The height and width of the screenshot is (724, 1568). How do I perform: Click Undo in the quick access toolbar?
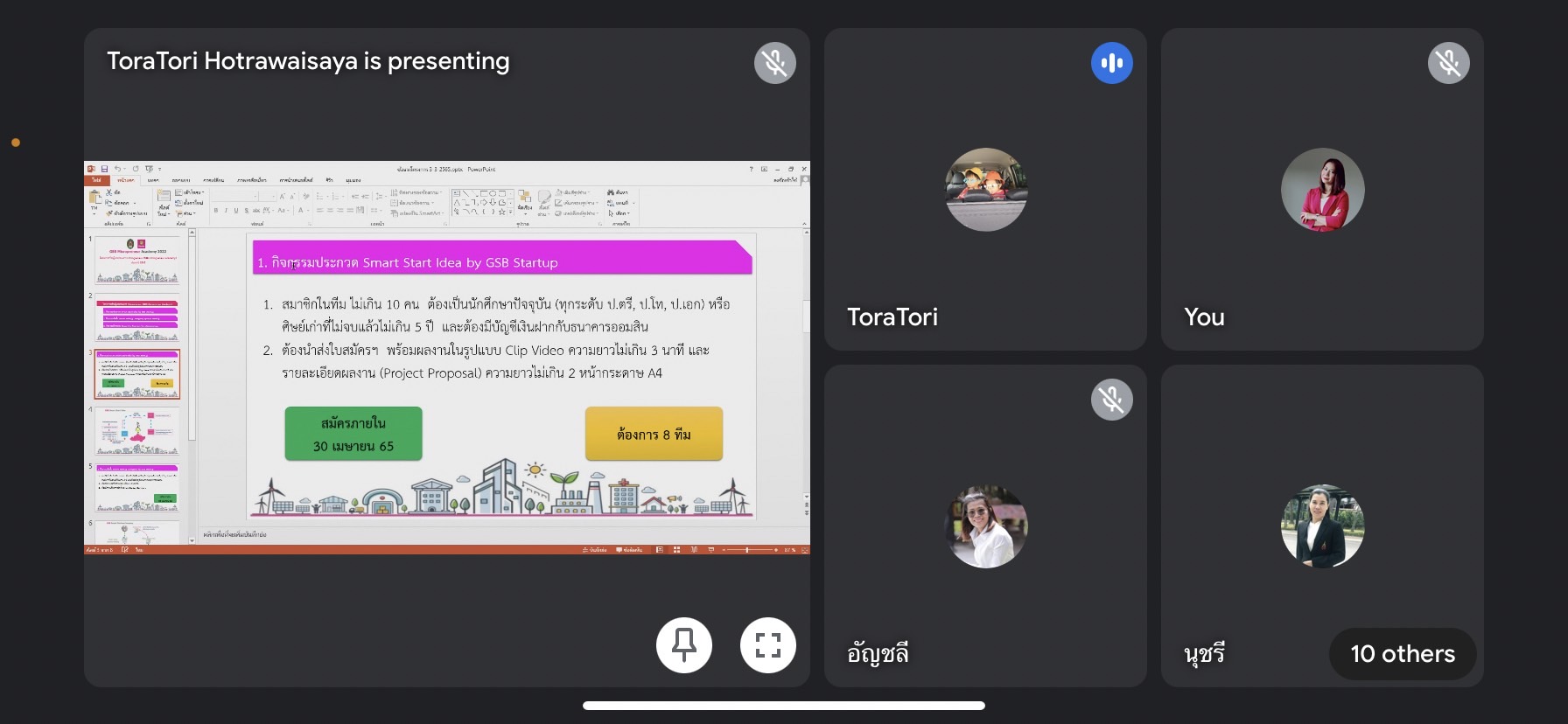[116, 169]
